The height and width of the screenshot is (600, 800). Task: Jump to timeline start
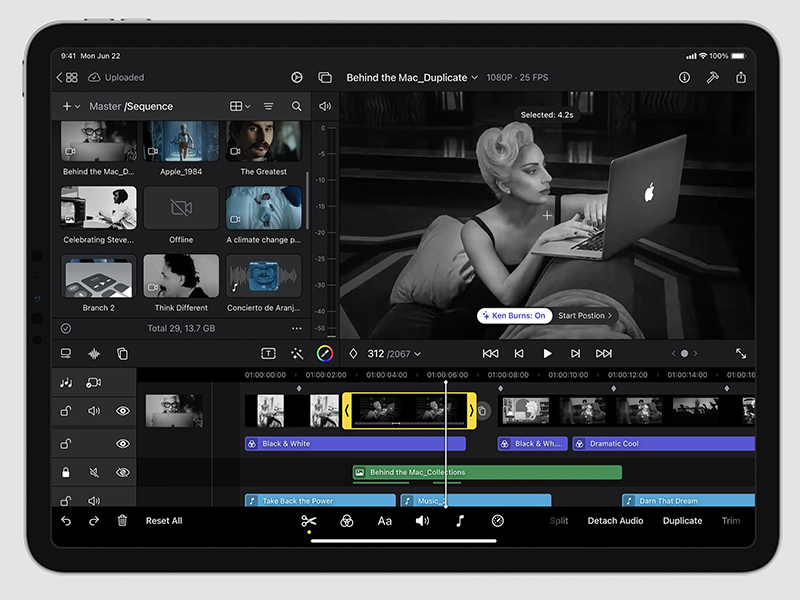[x=490, y=354]
